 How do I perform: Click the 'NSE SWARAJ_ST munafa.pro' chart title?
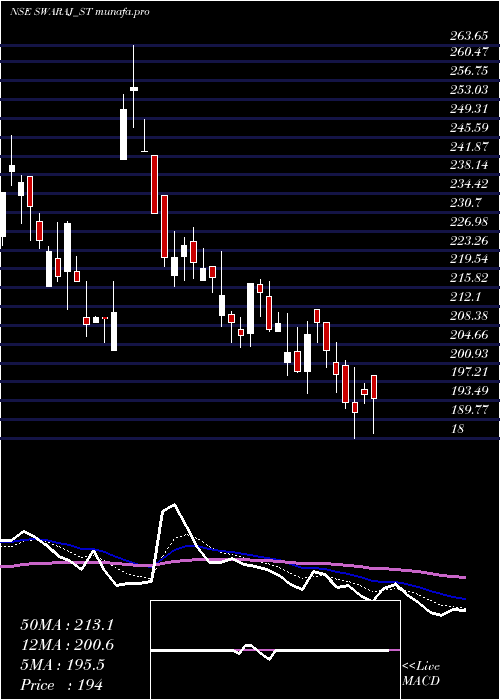pos(79,12)
